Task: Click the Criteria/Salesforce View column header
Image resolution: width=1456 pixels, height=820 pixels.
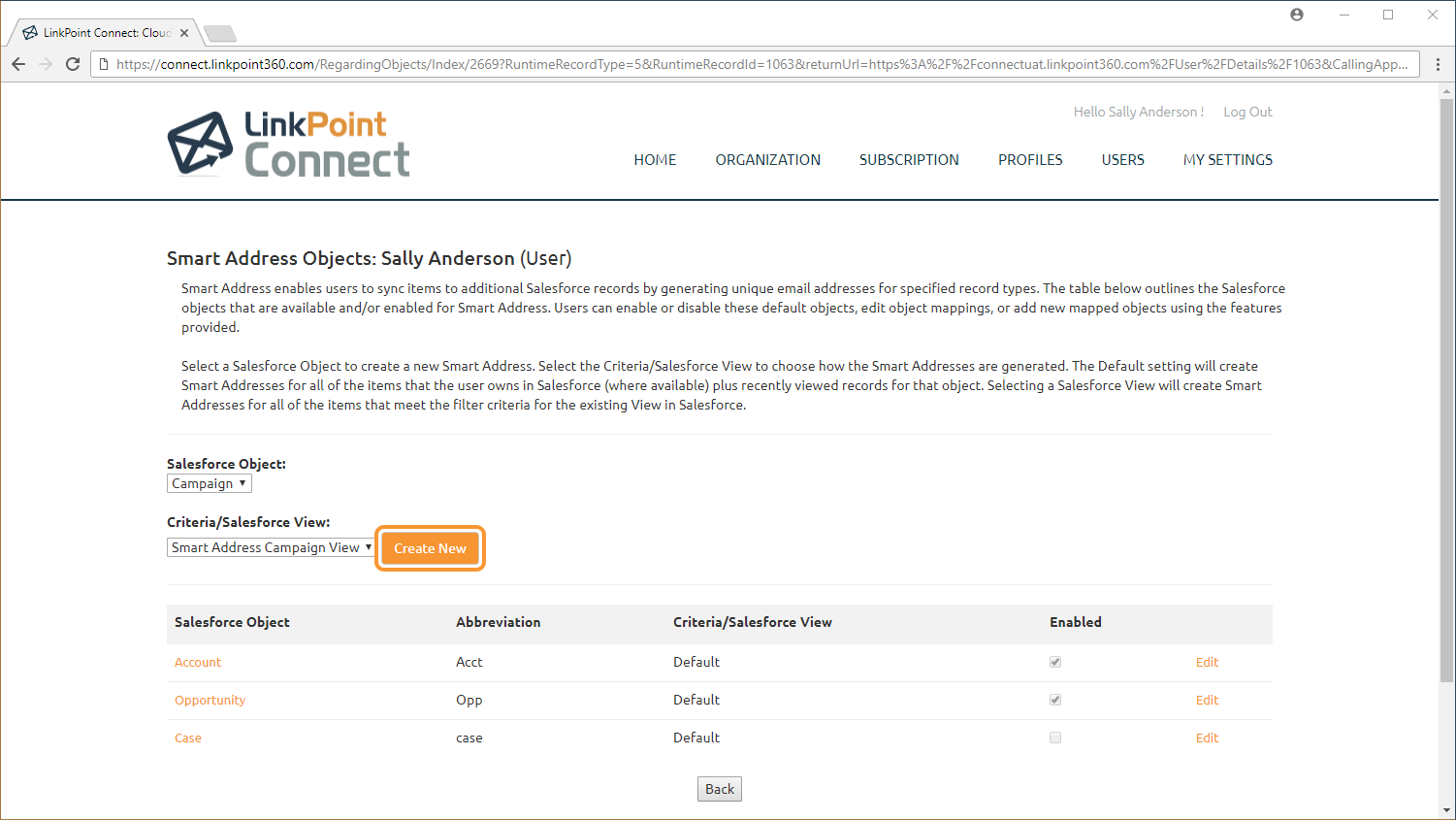Action: coord(753,622)
